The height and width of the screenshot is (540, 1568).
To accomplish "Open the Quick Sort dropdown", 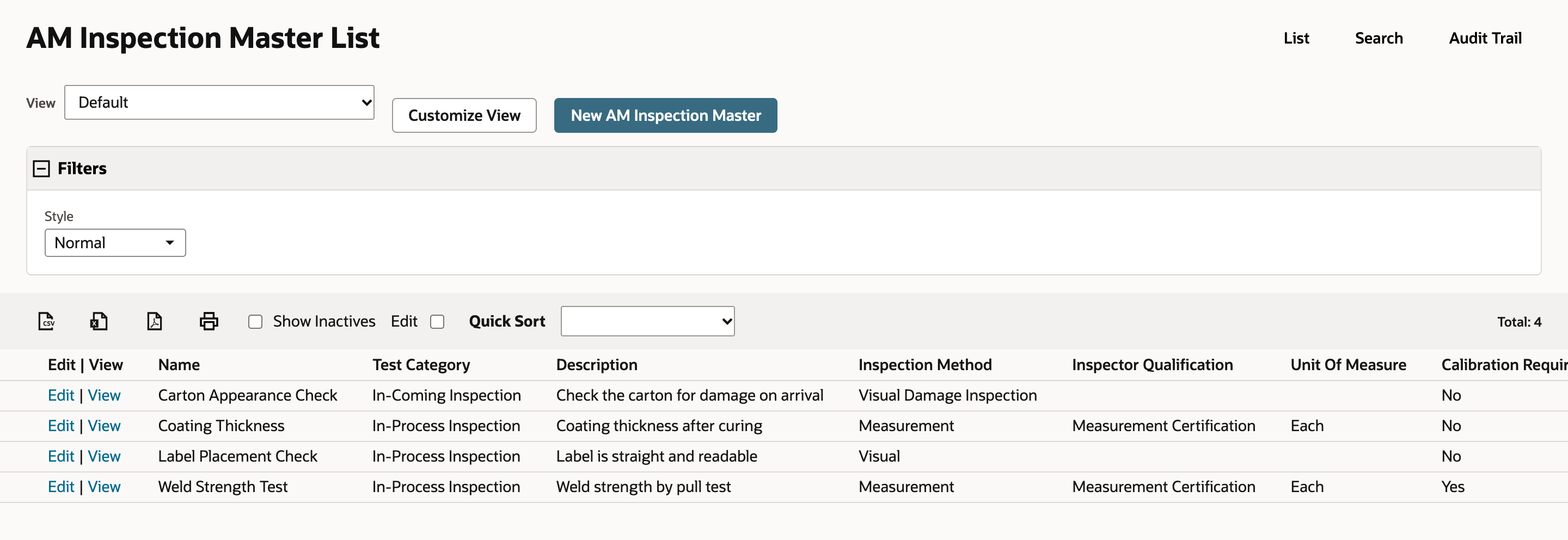I will [x=648, y=321].
